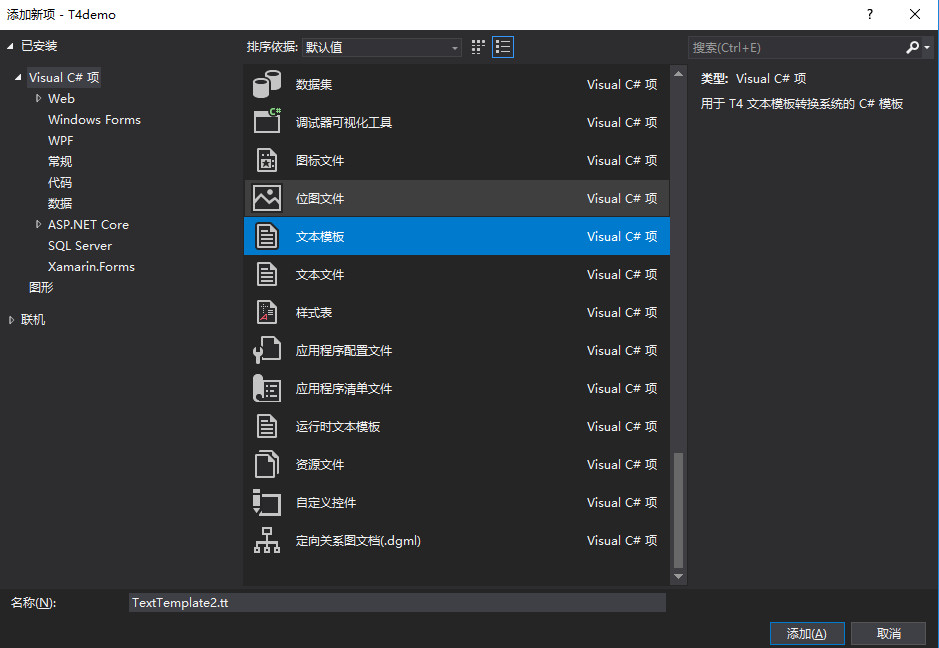Viewport: 939px width, 648px height.
Task: Select the 定向关系图文档(.dgml) template row
Action: tap(457, 540)
